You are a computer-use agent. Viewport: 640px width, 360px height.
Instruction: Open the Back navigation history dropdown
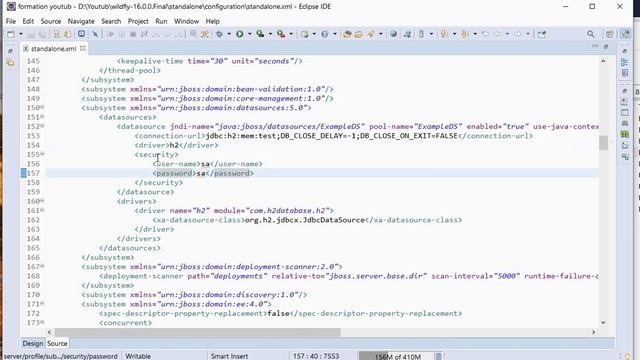click(507, 34)
